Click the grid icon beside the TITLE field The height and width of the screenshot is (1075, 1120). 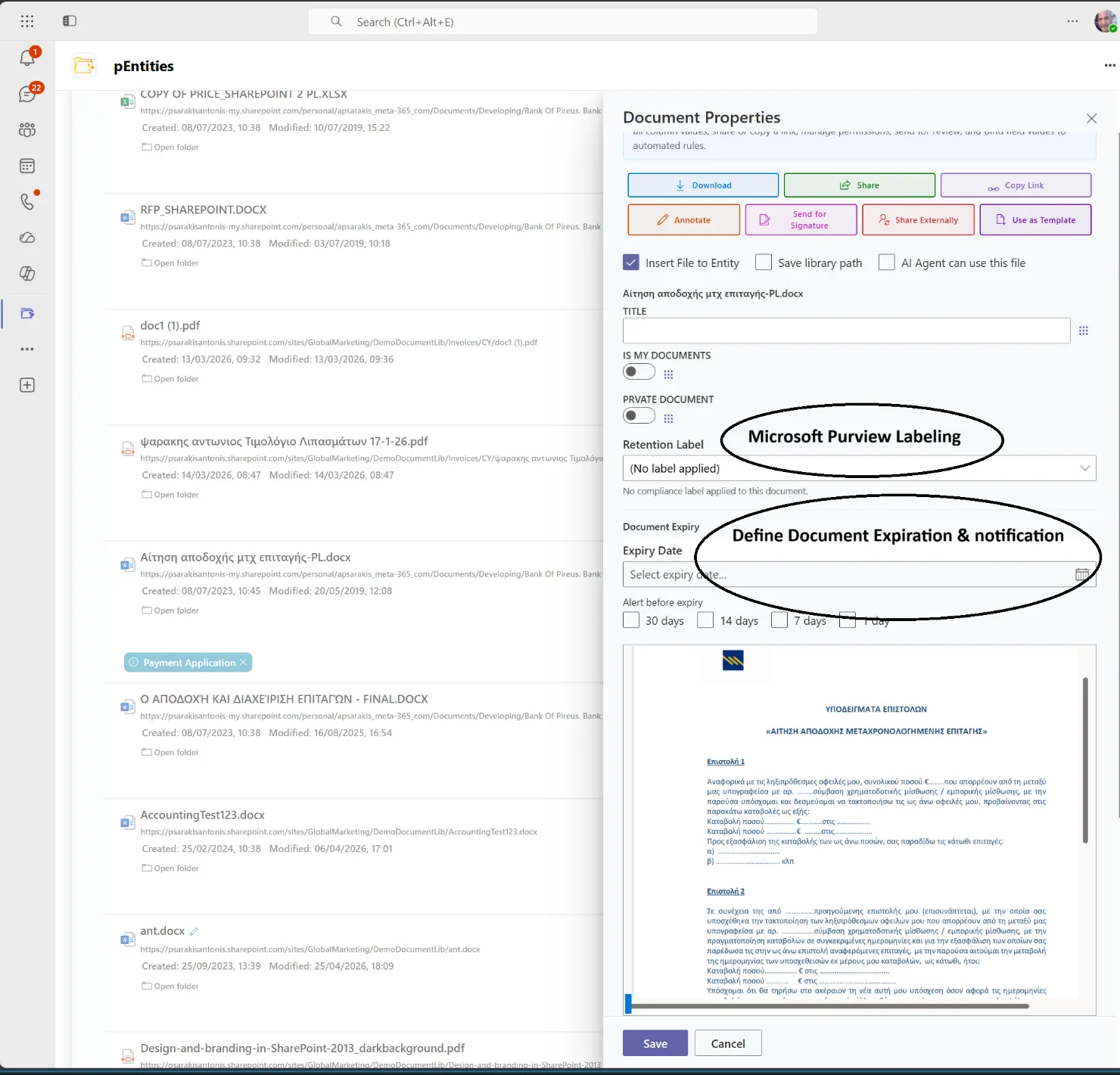[x=1084, y=331]
